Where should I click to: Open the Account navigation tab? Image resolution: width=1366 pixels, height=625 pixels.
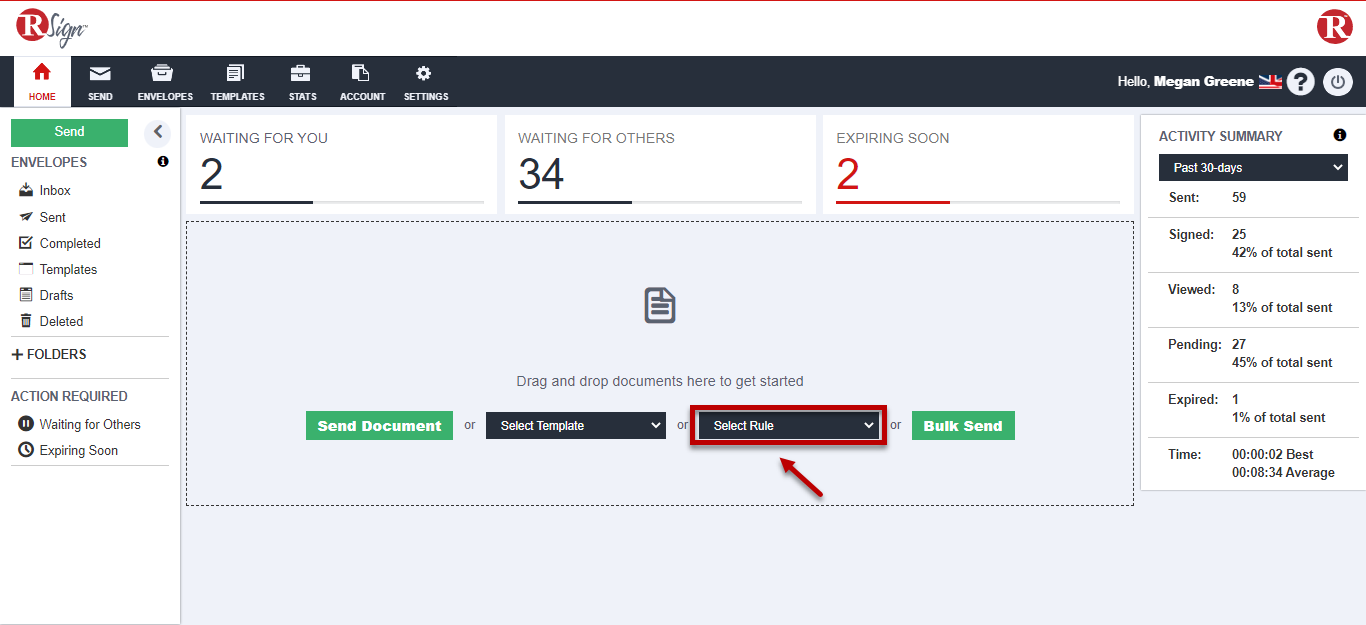pos(362,82)
